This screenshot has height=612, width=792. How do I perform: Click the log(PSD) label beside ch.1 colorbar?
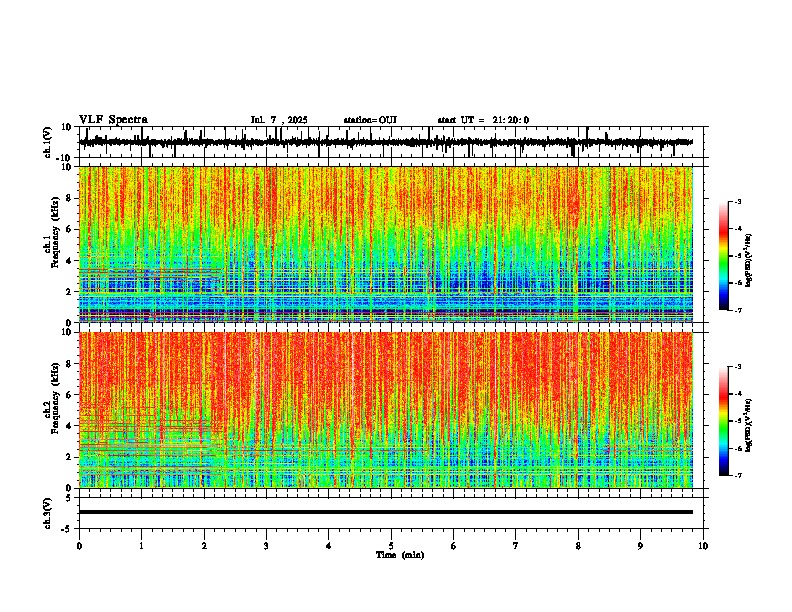pos(748,261)
